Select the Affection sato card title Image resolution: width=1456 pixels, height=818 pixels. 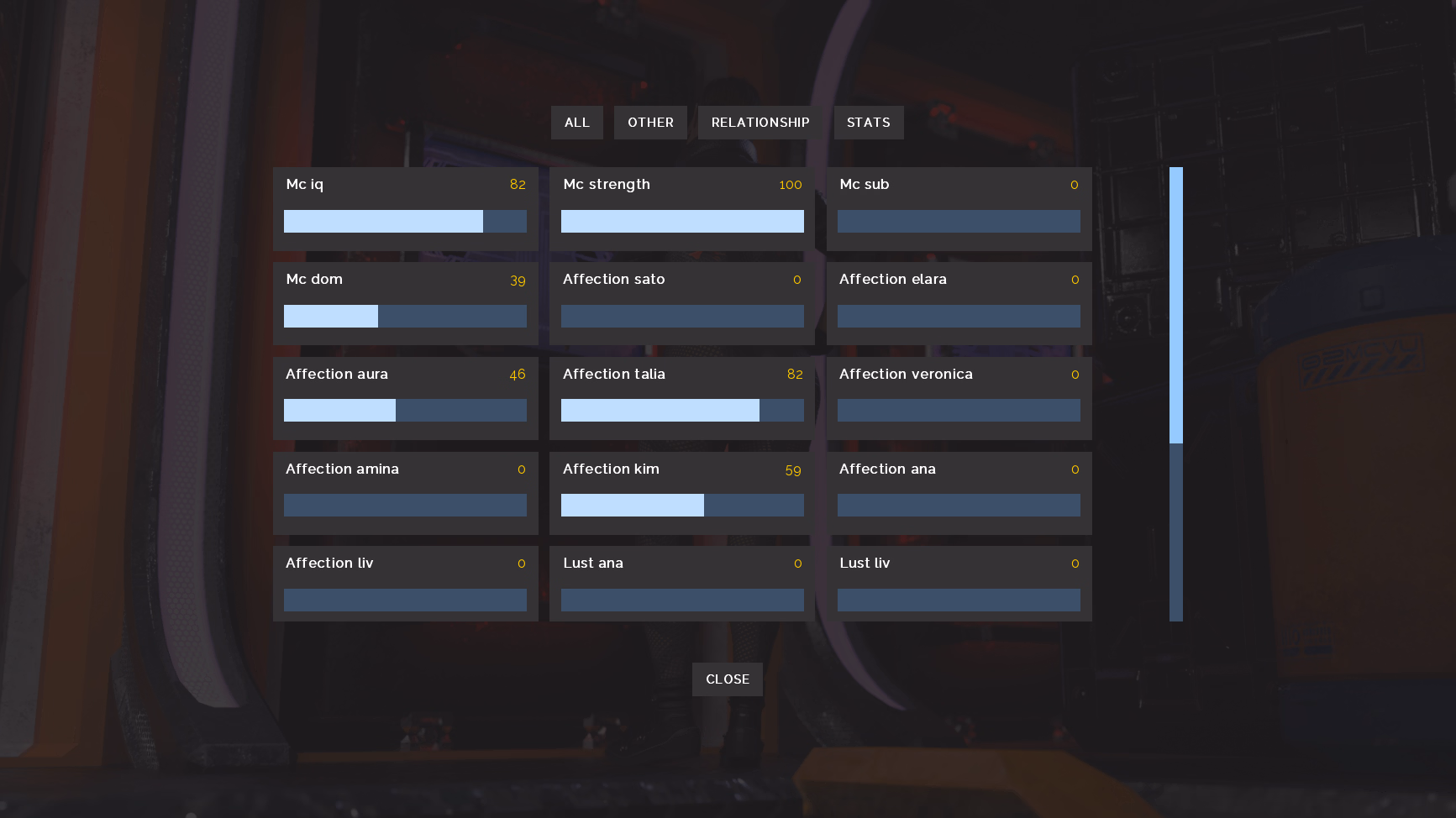[613, 280]
